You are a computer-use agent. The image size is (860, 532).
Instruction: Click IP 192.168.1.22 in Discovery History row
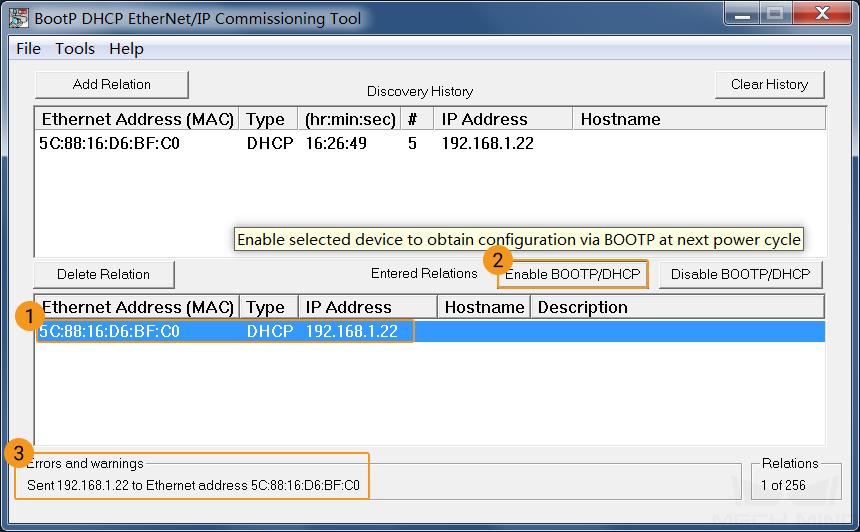coord(488,144)
